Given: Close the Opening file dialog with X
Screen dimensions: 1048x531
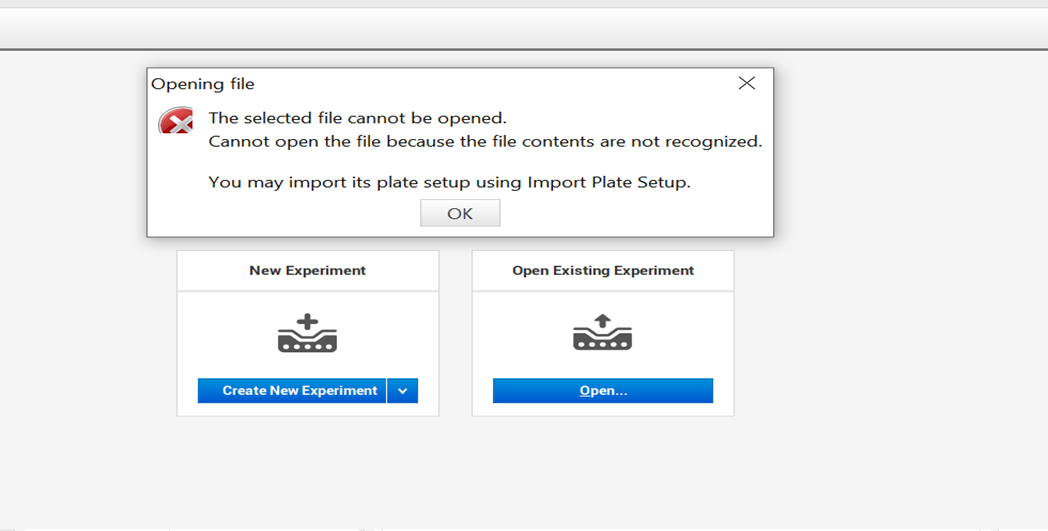Looking at the screenshot, I should click(x=746, y=84).
